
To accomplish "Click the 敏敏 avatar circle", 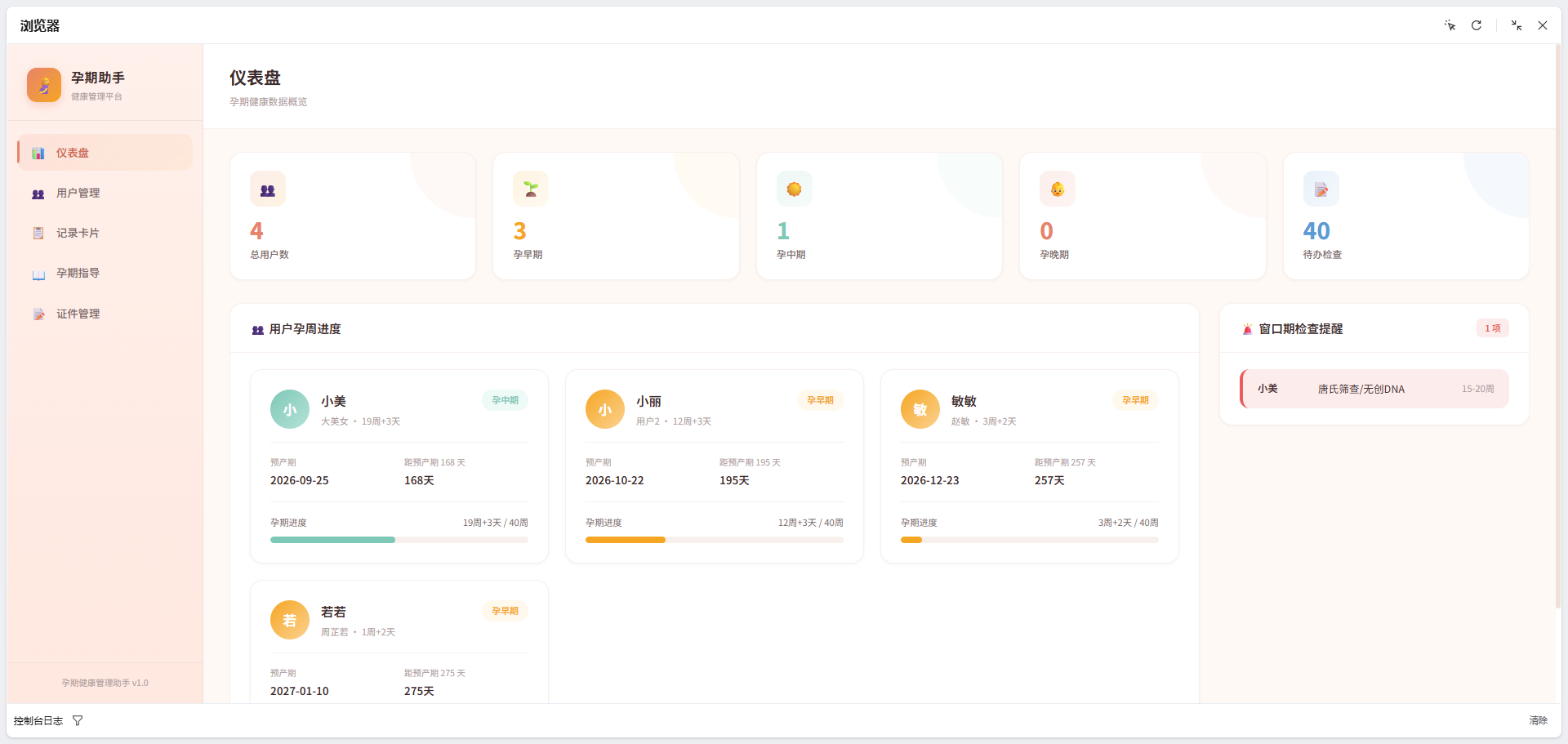I will coord(920,409).
